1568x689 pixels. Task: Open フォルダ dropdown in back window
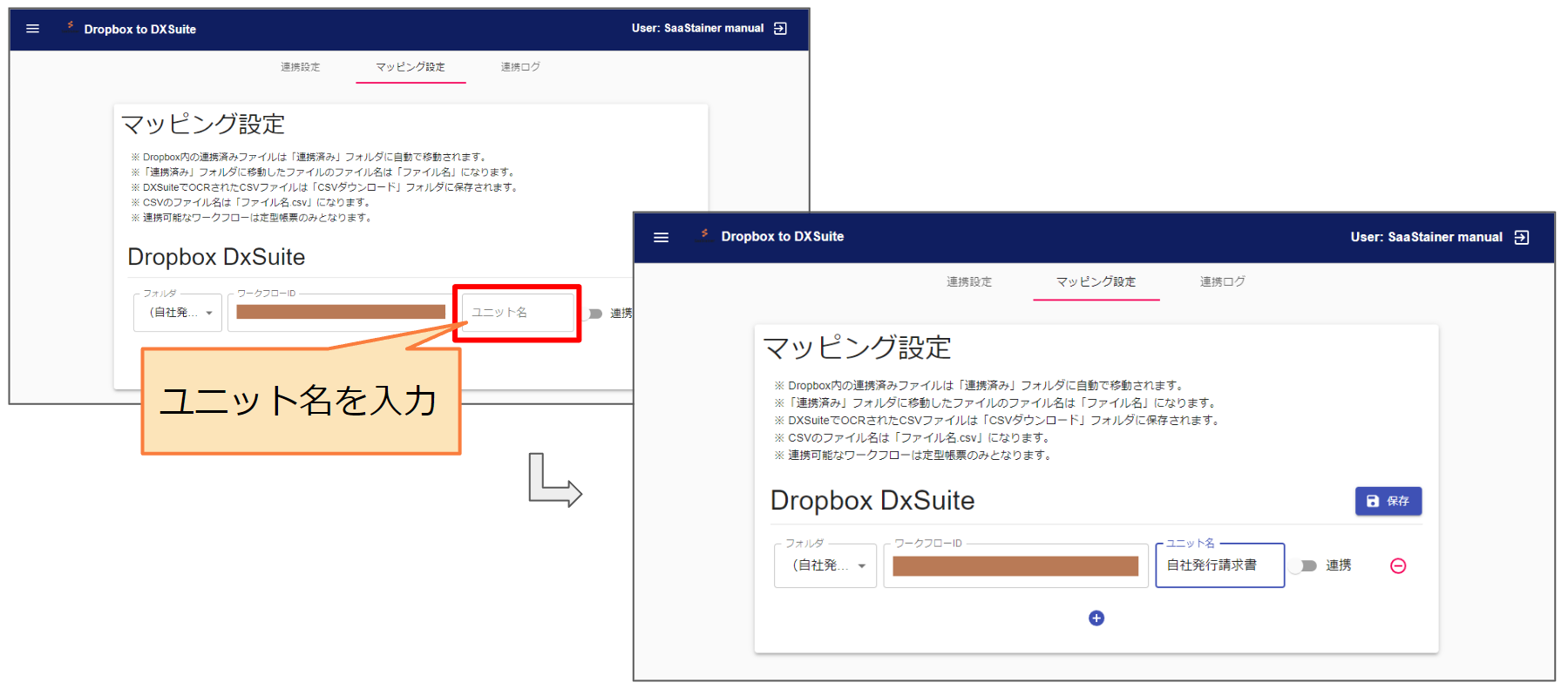pyautogui.click(x=178, y=313)
